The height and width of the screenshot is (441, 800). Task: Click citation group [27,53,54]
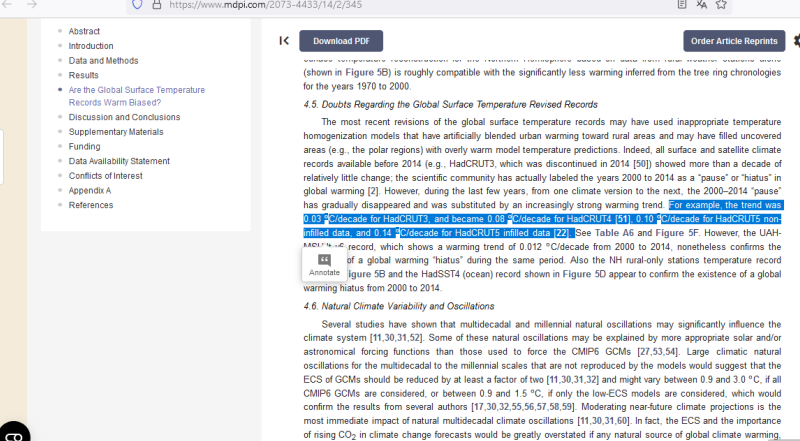pos(658,352)
